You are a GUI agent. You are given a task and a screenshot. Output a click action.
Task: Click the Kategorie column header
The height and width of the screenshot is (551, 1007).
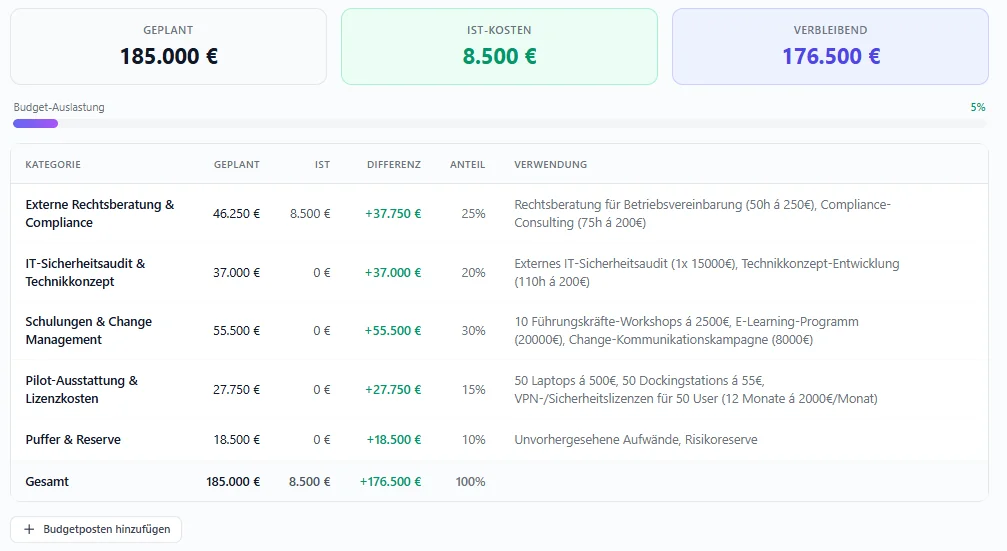pyautogui.click(x=53, y=164)
